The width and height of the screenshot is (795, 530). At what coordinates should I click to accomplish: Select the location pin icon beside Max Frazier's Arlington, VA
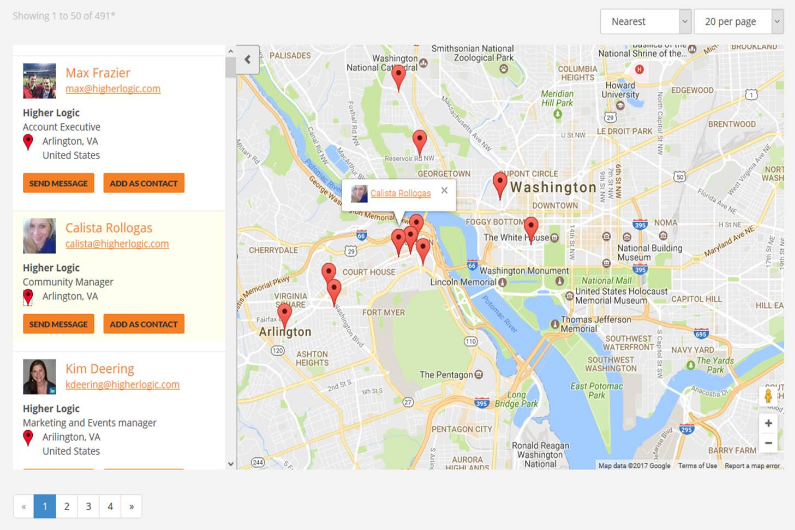tap(28, 142)
